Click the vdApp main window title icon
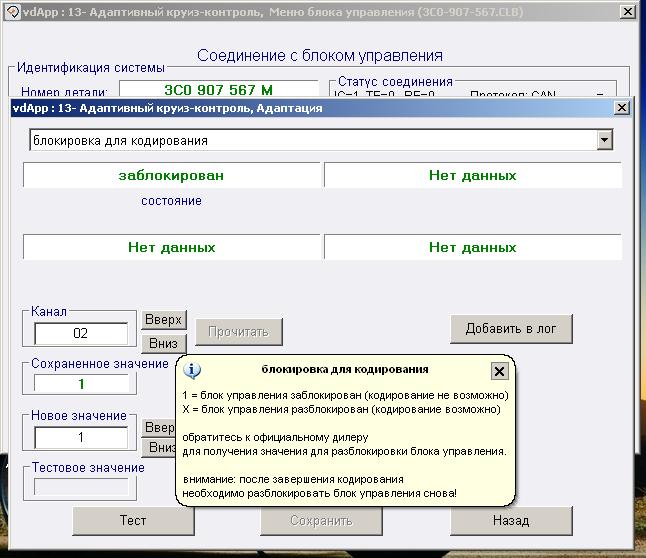 point(12,12)
